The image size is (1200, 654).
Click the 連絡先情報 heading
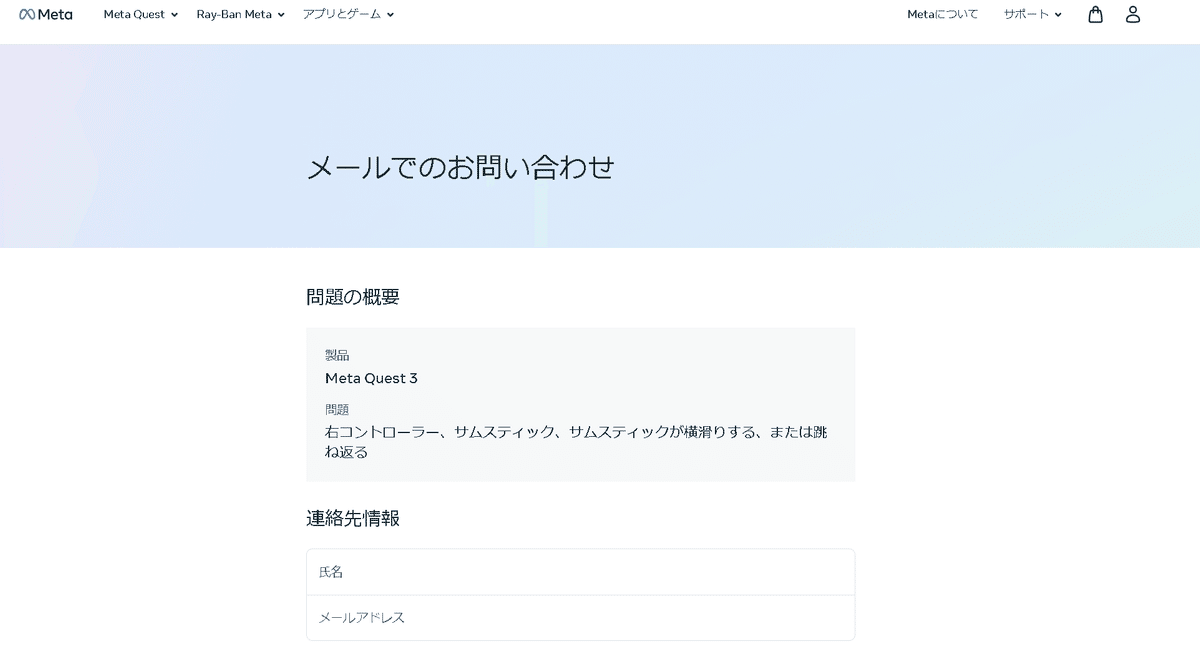353,518
